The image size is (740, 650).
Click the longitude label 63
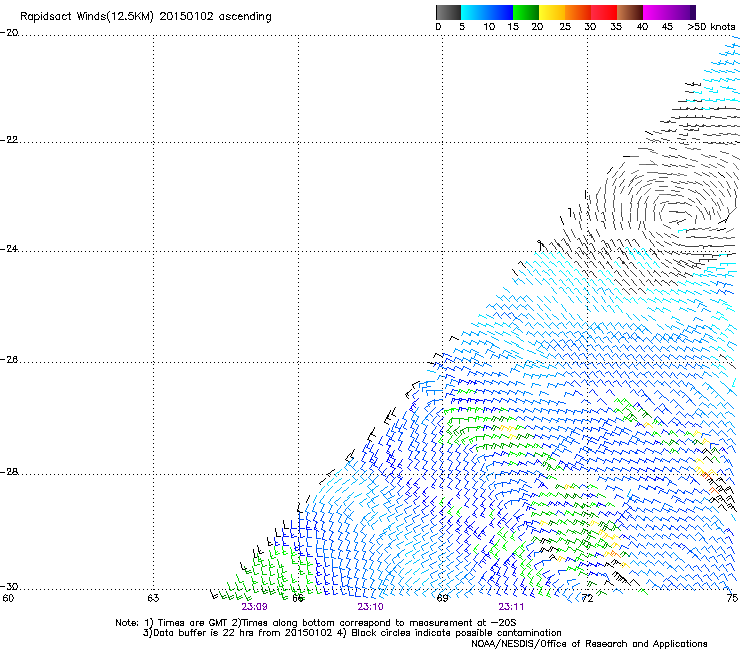153,598
